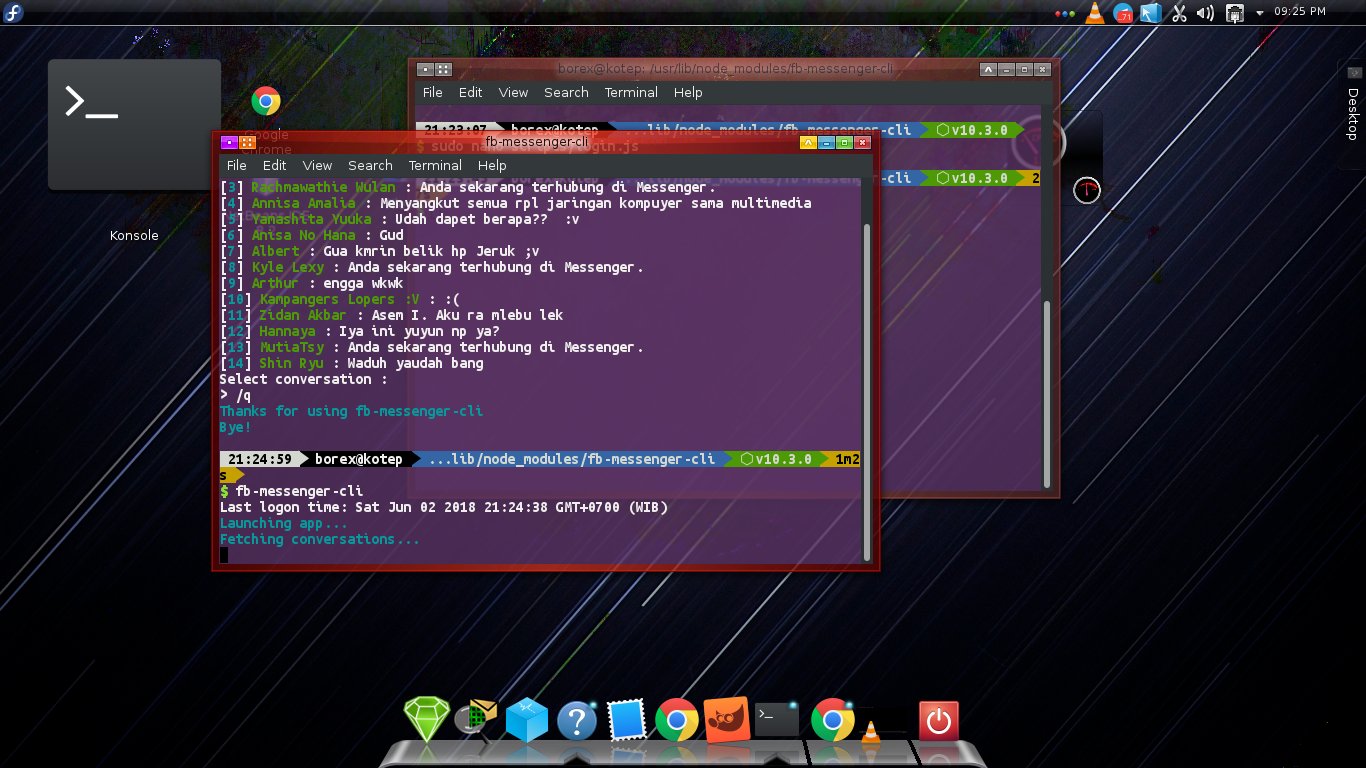The width and height of the screenshot is (1366, 768).
Task: Click the network manager tray icon
Action: [x=1233, y=13]
